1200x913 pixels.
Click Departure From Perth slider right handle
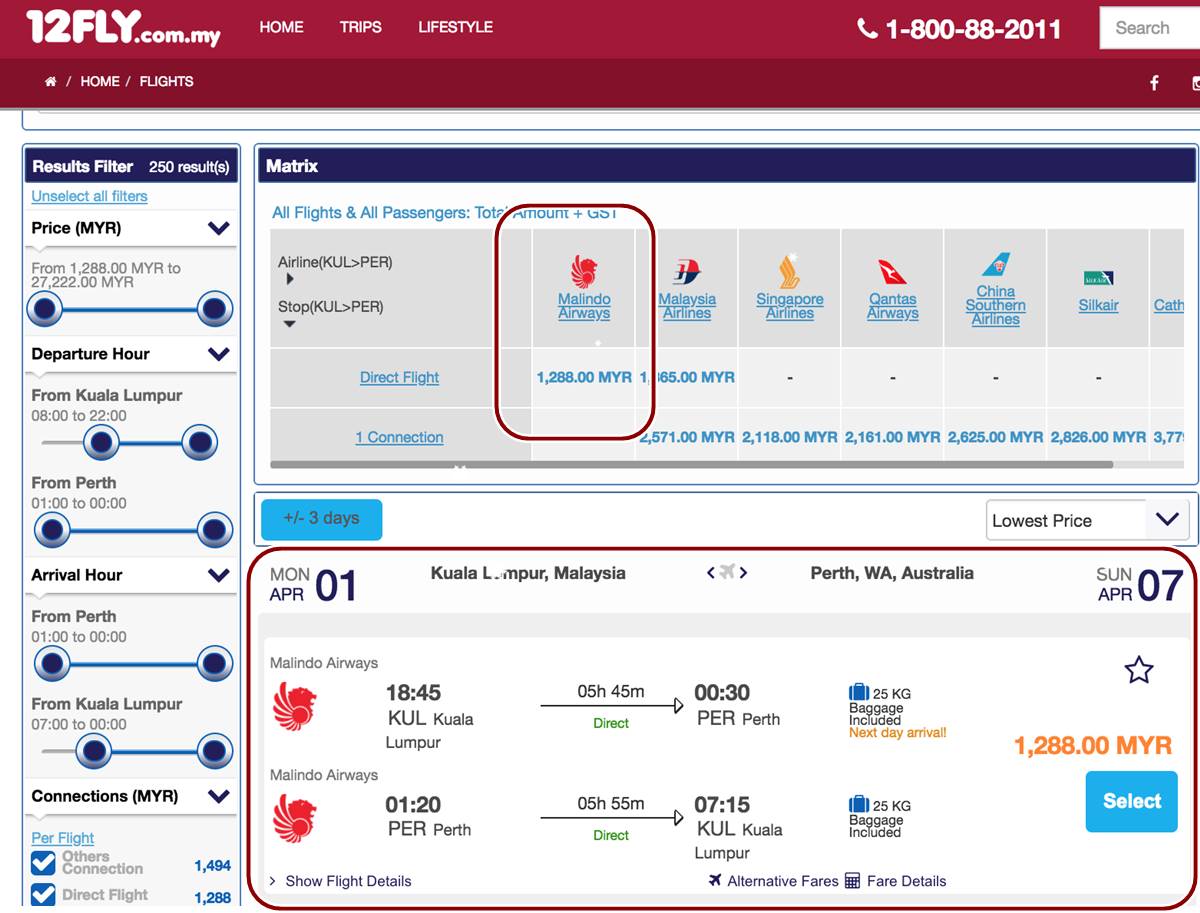[215, 530]
